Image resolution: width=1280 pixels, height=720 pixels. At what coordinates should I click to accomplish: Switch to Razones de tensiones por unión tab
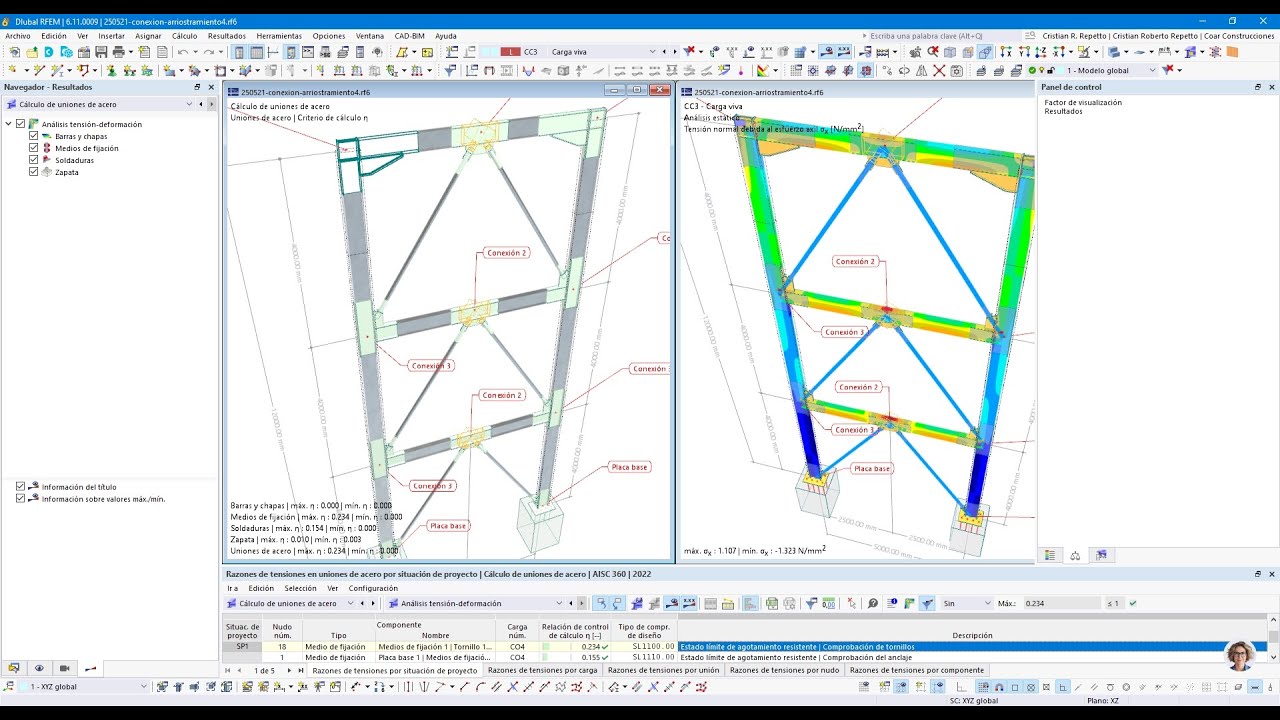coord(663,670)
